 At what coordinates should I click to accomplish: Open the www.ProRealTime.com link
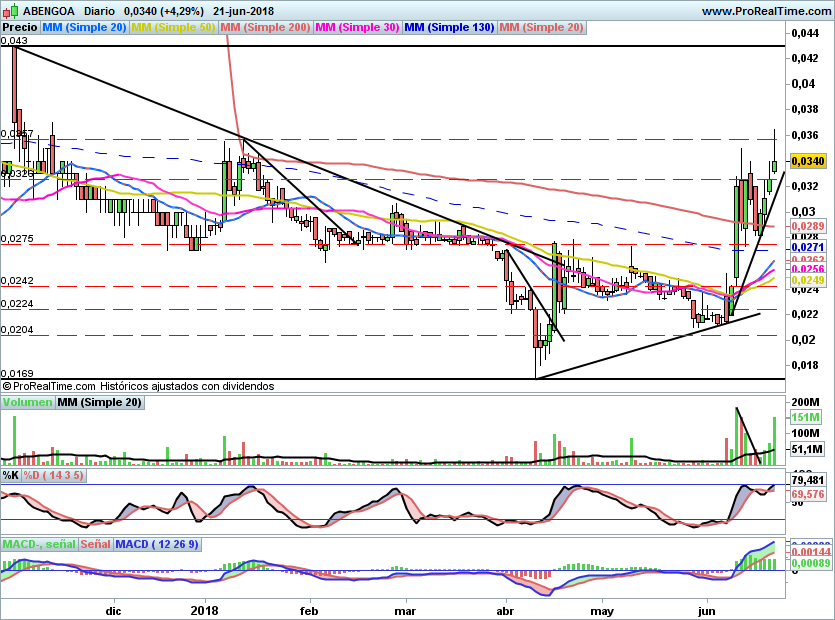(766, 11)
